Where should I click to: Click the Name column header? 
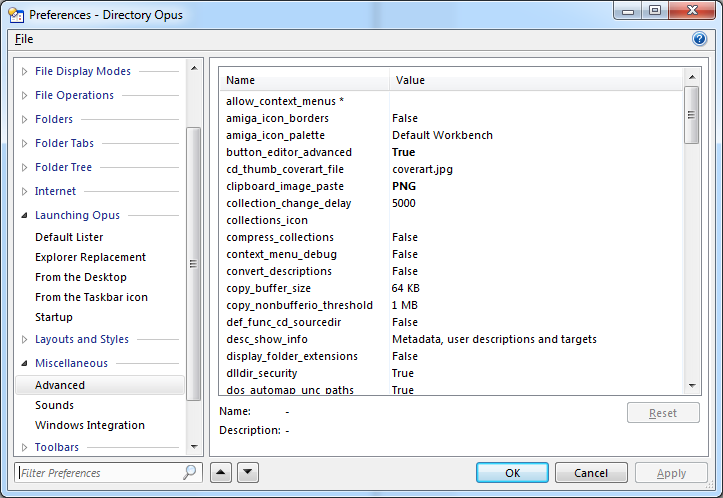[x=304, y=80]
